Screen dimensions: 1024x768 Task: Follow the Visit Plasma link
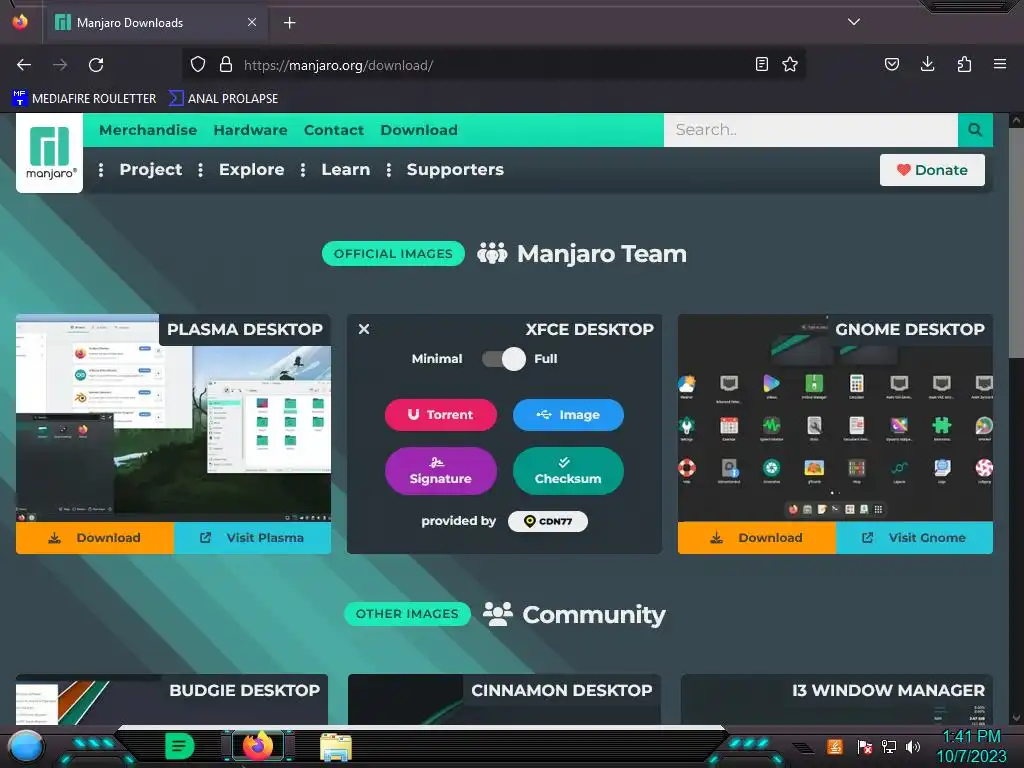pos(252,537)
